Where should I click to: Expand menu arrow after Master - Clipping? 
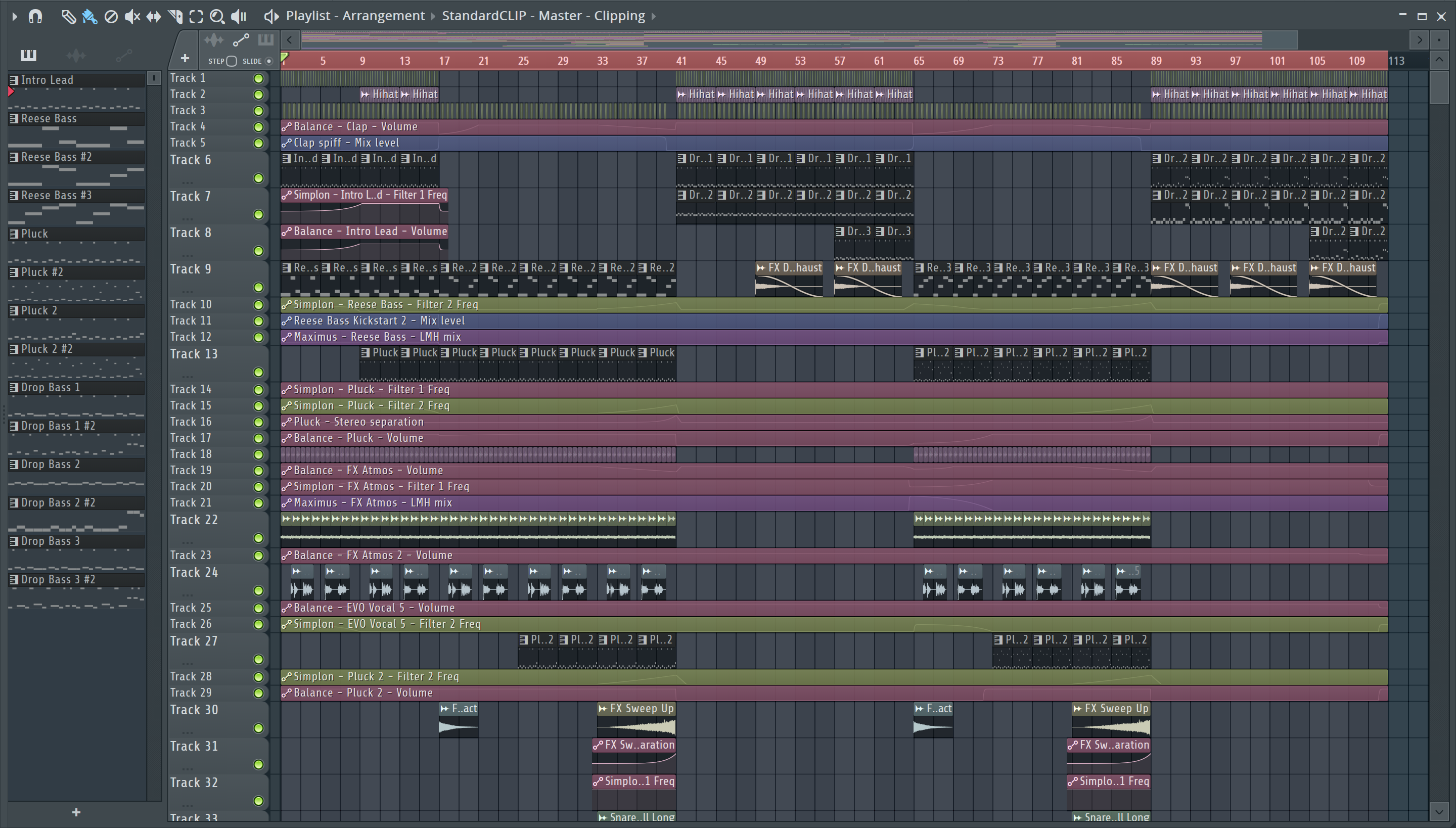(x=654, y=17)
